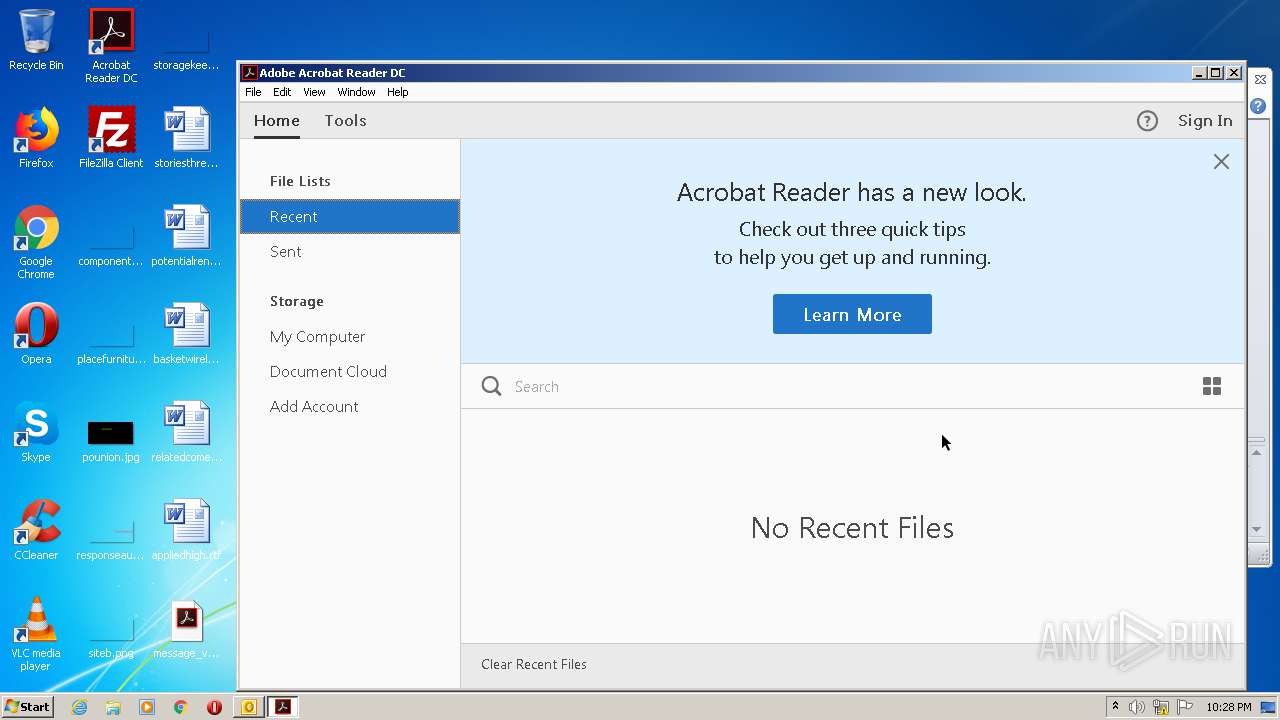Open the Edit menu
Screen dimensions: 1280x720
click(282, 92)
